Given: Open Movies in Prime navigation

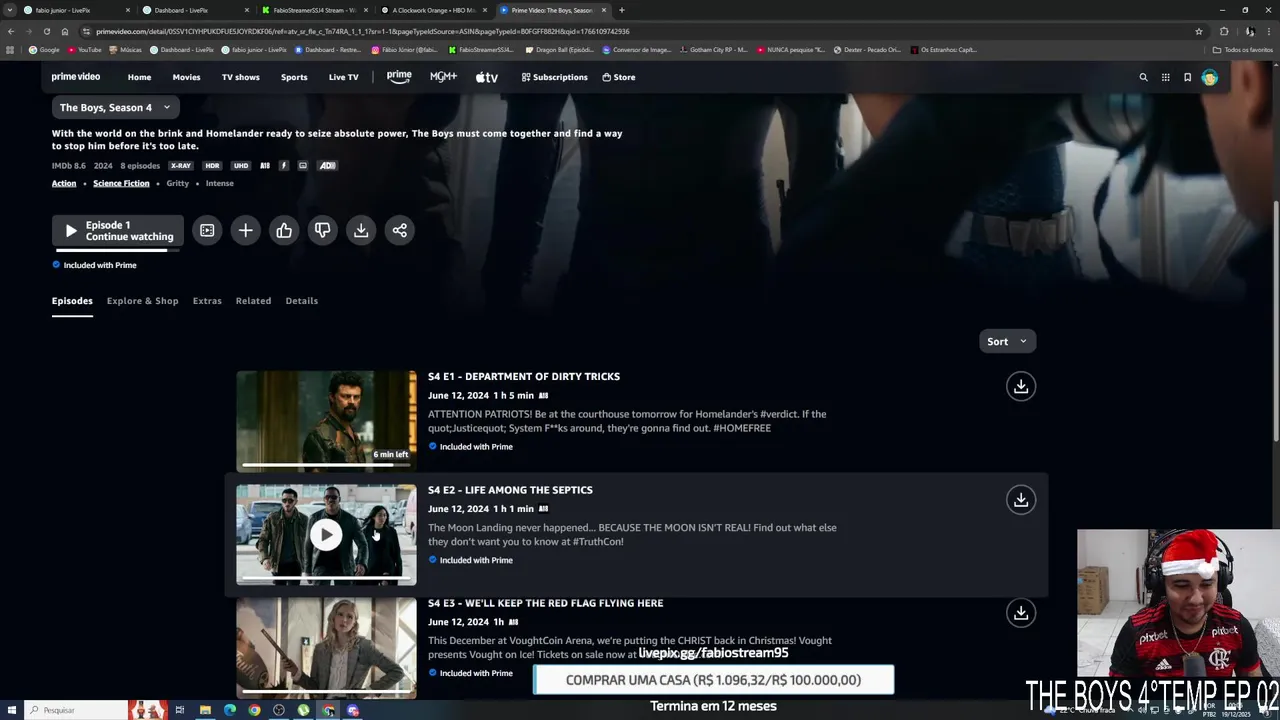Looking at the screenshot, I should click(186, 77).
